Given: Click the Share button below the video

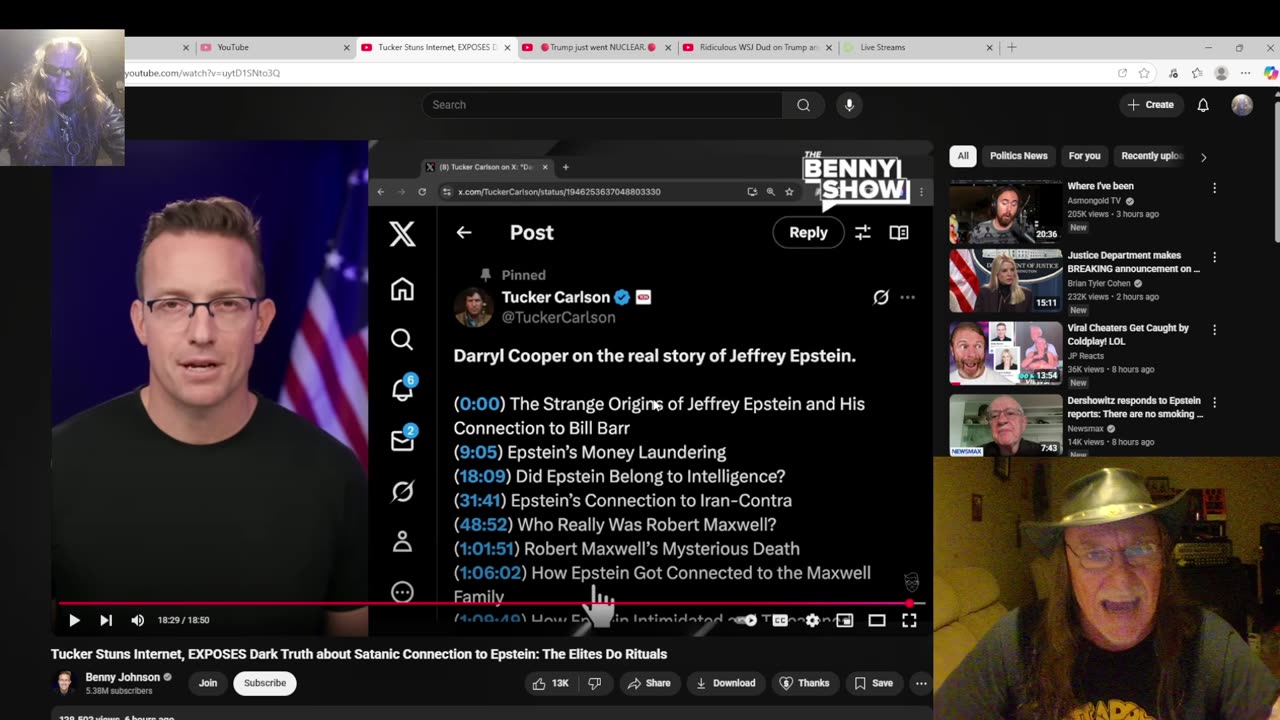Looking at the screenshot, I should coord(648,683).
